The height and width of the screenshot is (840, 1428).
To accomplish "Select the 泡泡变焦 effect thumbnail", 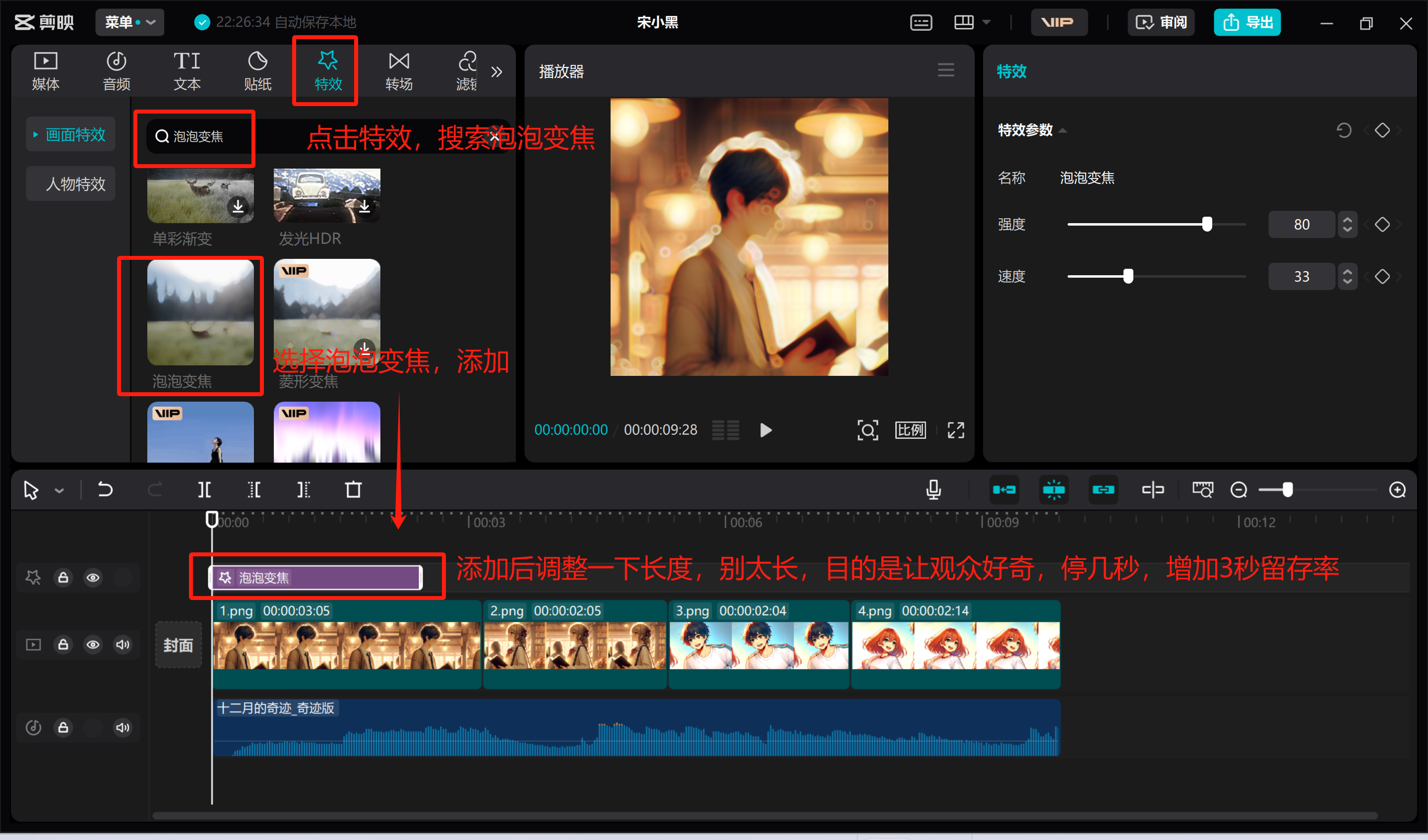I will [200, 312].
